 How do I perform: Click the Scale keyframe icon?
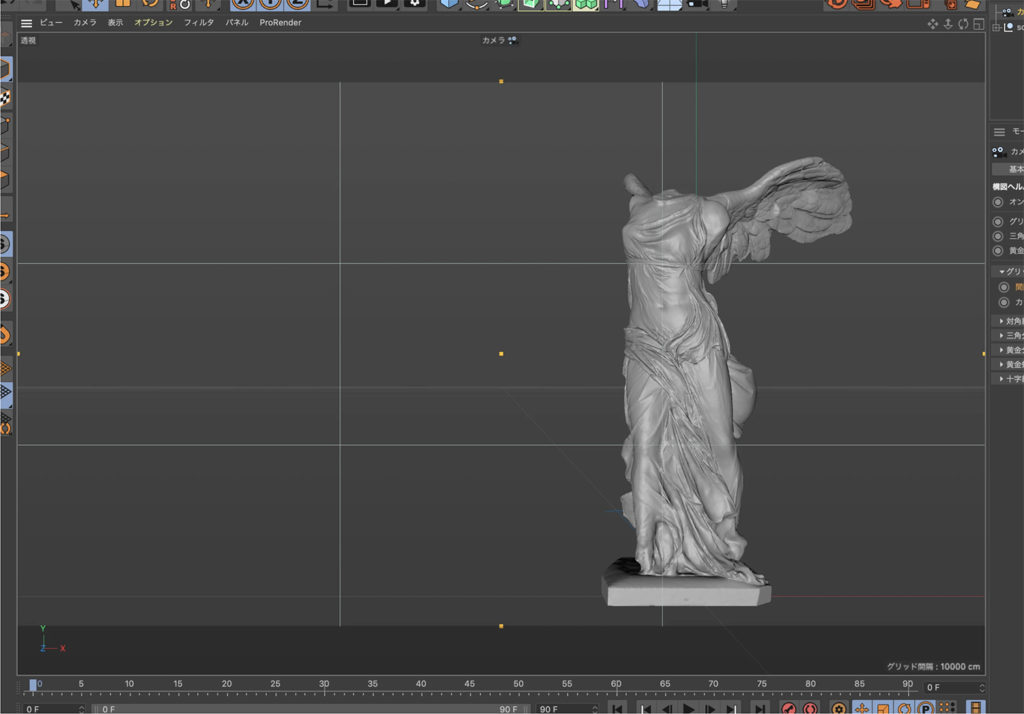click(883, 708)
